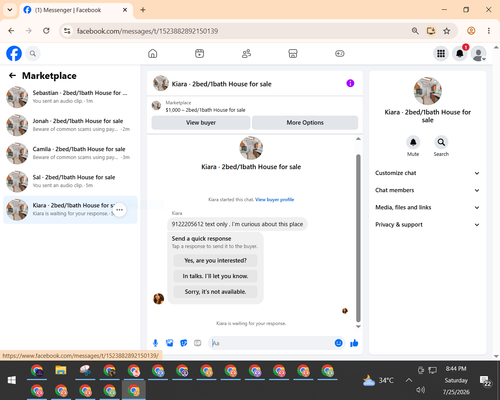The height and width of the screenshot is (400, 500).
Task: Select Jonah conversation in list
Action: point(70,125)
